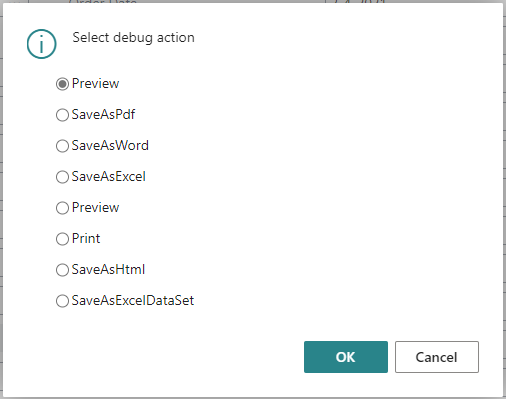Click the Print label text
Image resolution: width=506 pixels, height=399 pixels.
coord(86,238)
